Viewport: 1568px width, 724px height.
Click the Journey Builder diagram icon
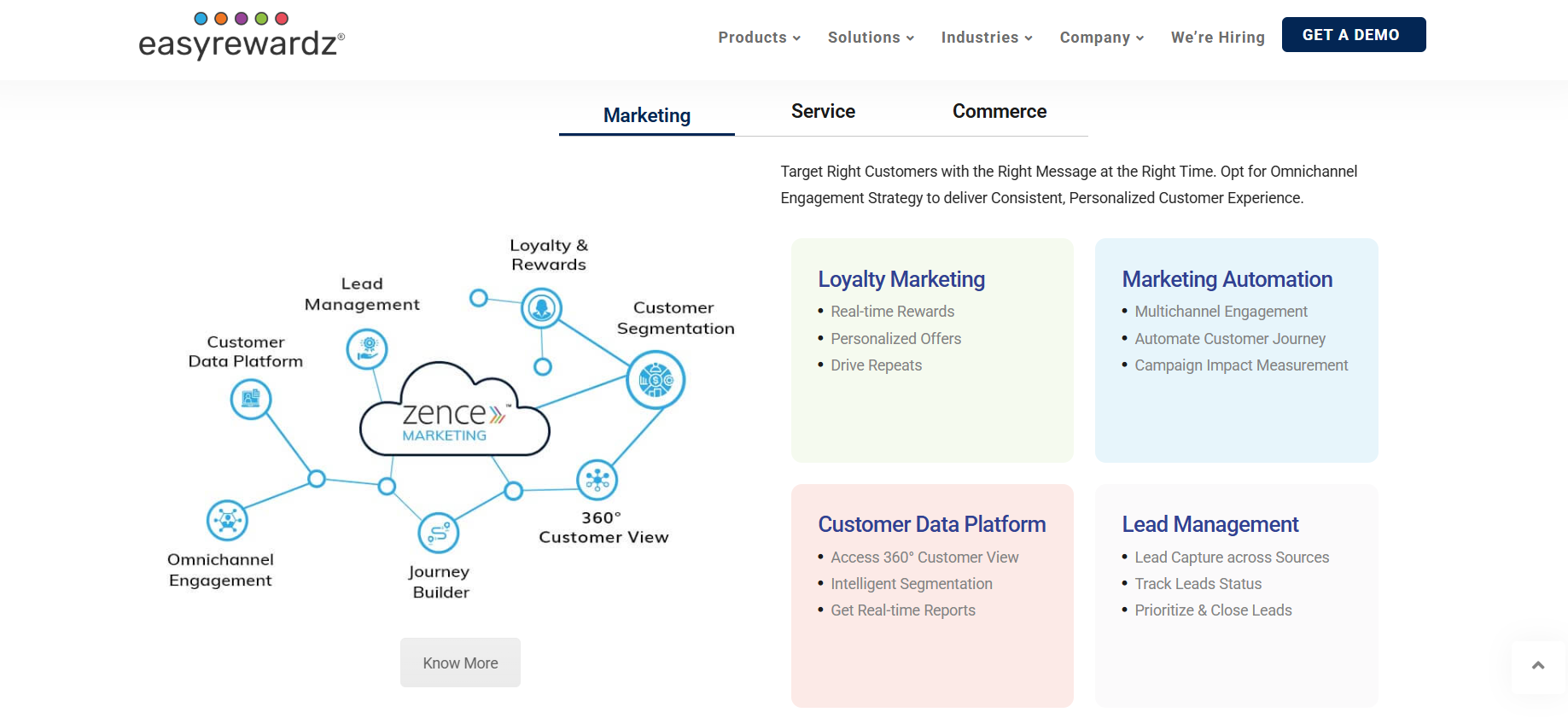point(439,534)
